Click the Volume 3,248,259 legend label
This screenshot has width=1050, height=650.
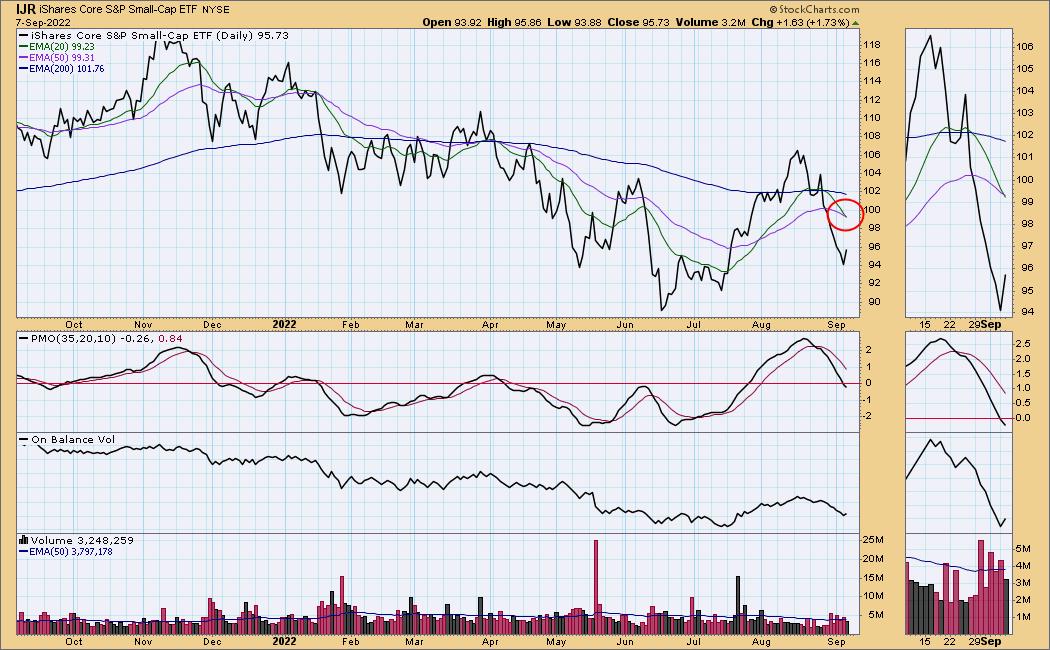[x=82, y=540]
